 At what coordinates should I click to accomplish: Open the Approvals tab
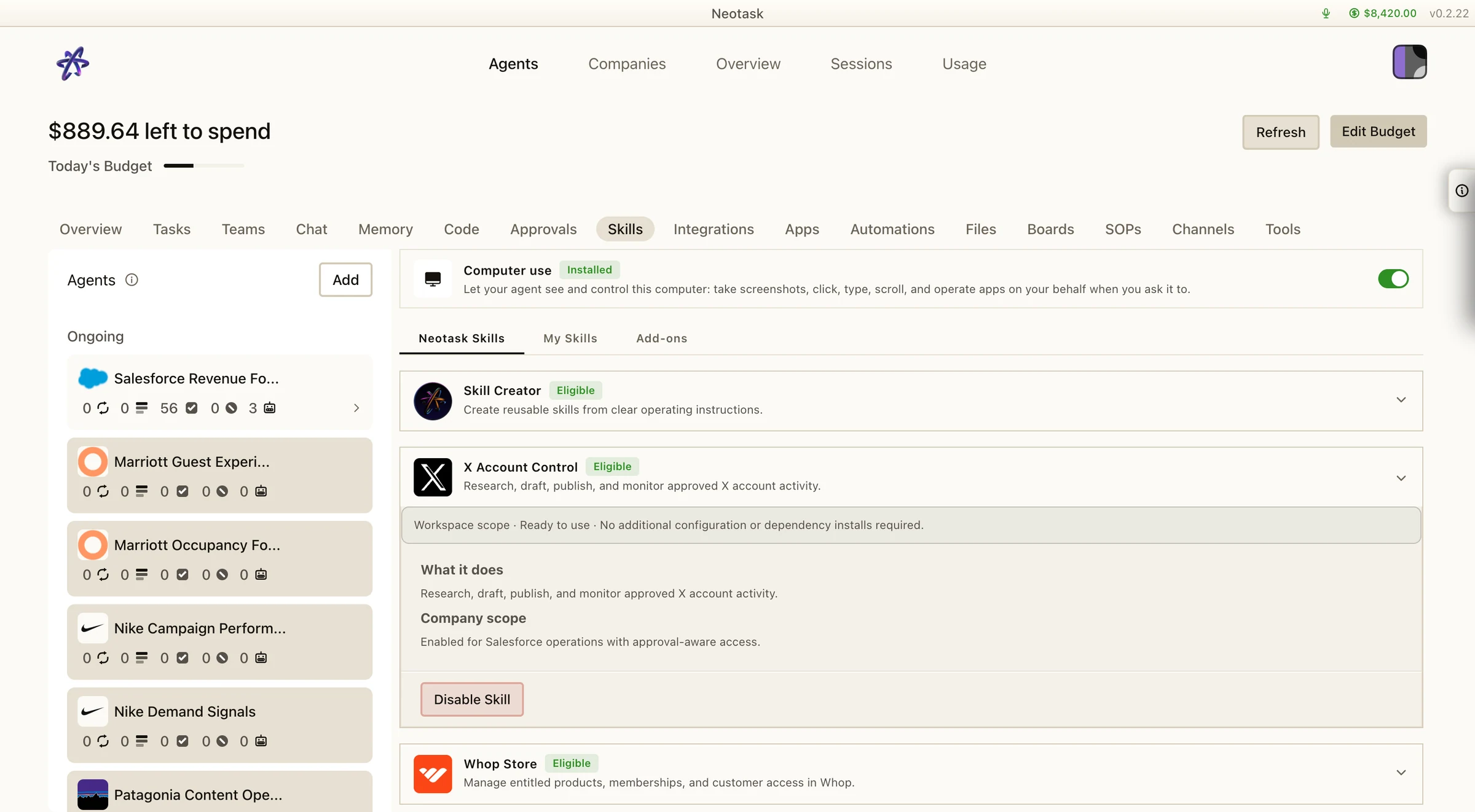tap(543, 229)
